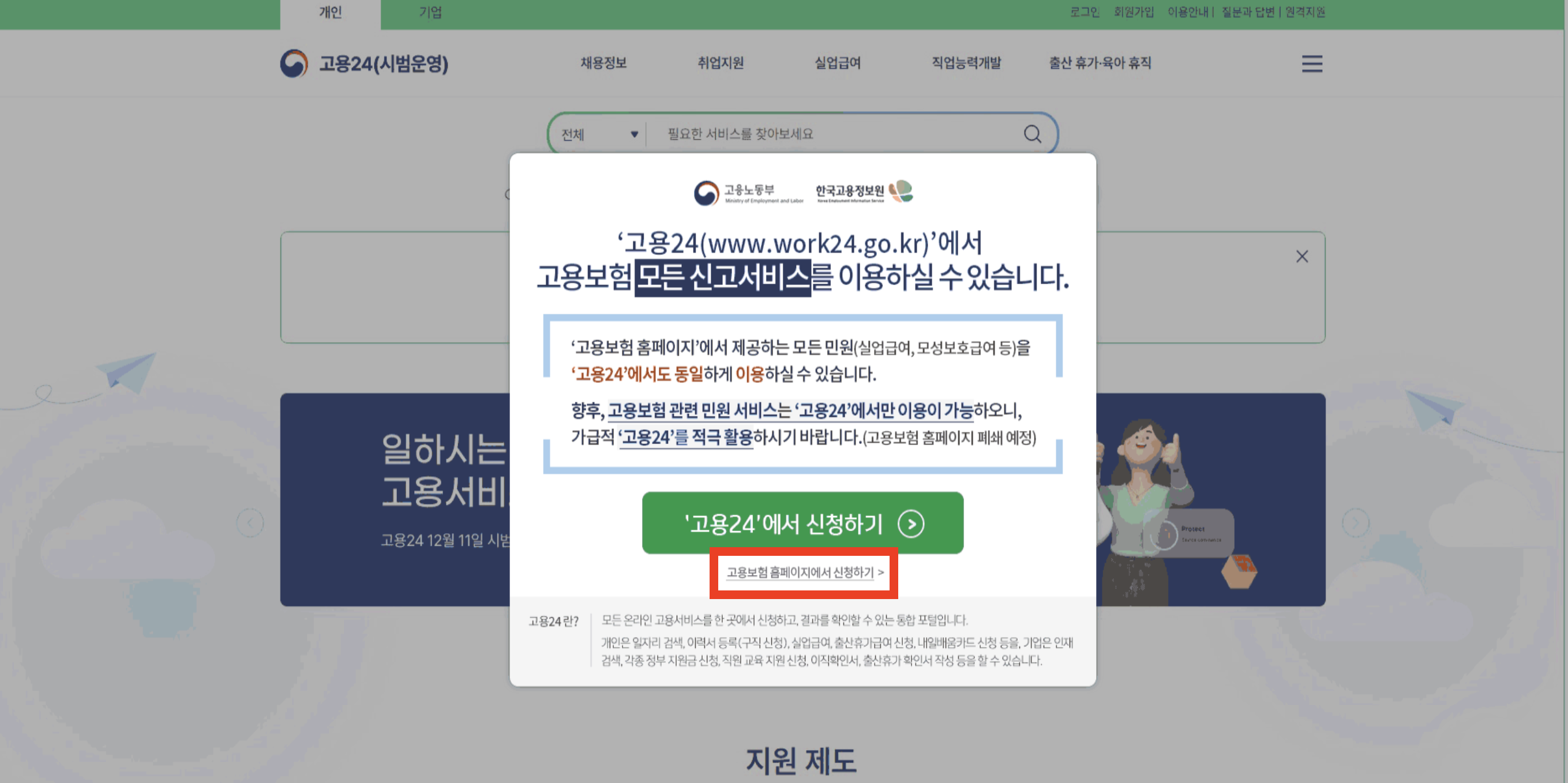Viewport: 1568px width, 783px height.
Task: Click the 고용노동부 logo in popup
Action: click(748, 193)
